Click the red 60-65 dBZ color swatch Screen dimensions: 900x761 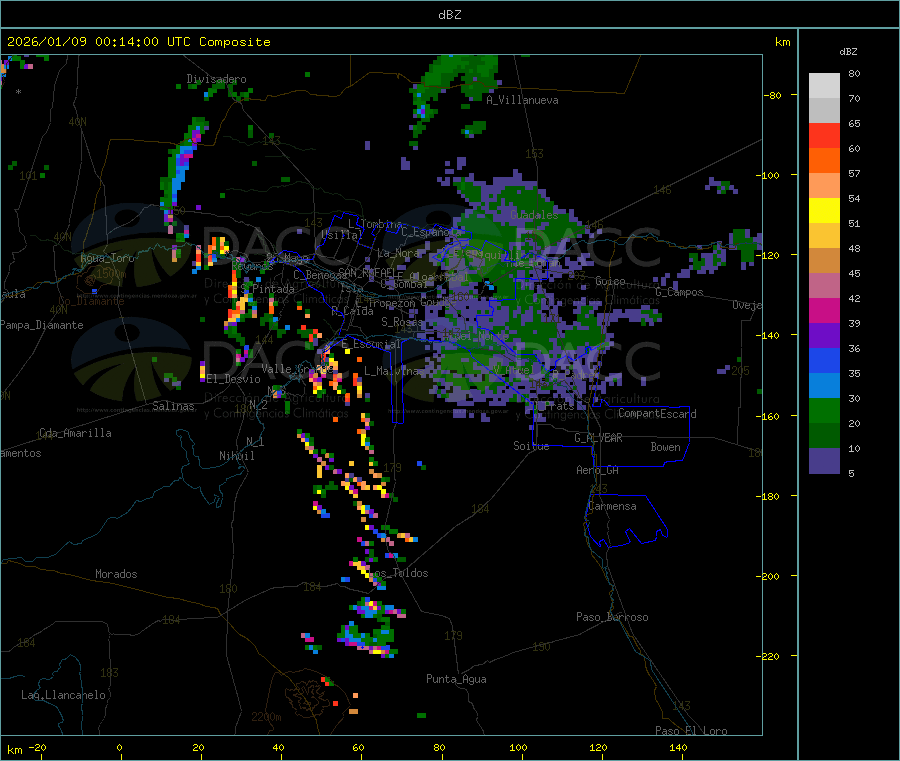pos(824,135)
